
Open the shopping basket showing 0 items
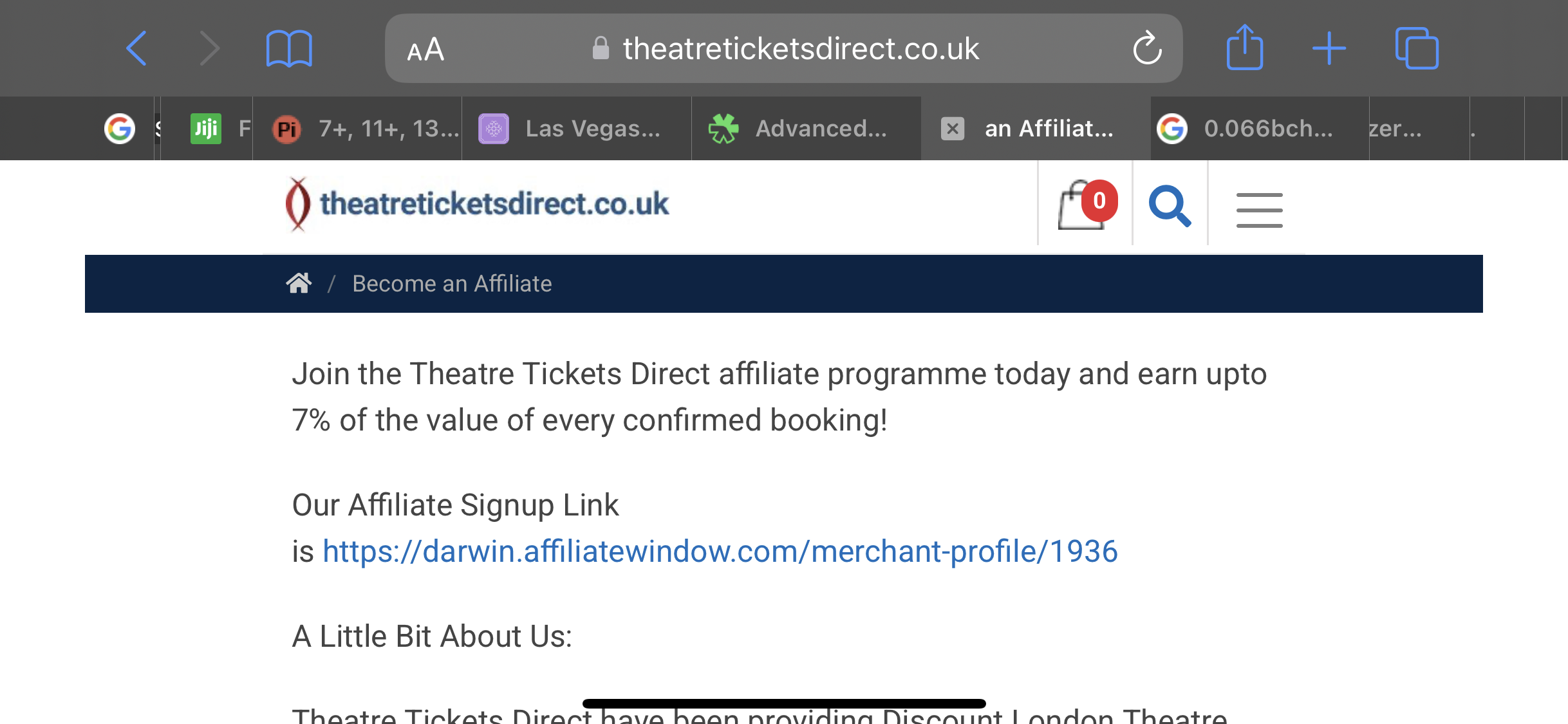[x=1087, y=204]
